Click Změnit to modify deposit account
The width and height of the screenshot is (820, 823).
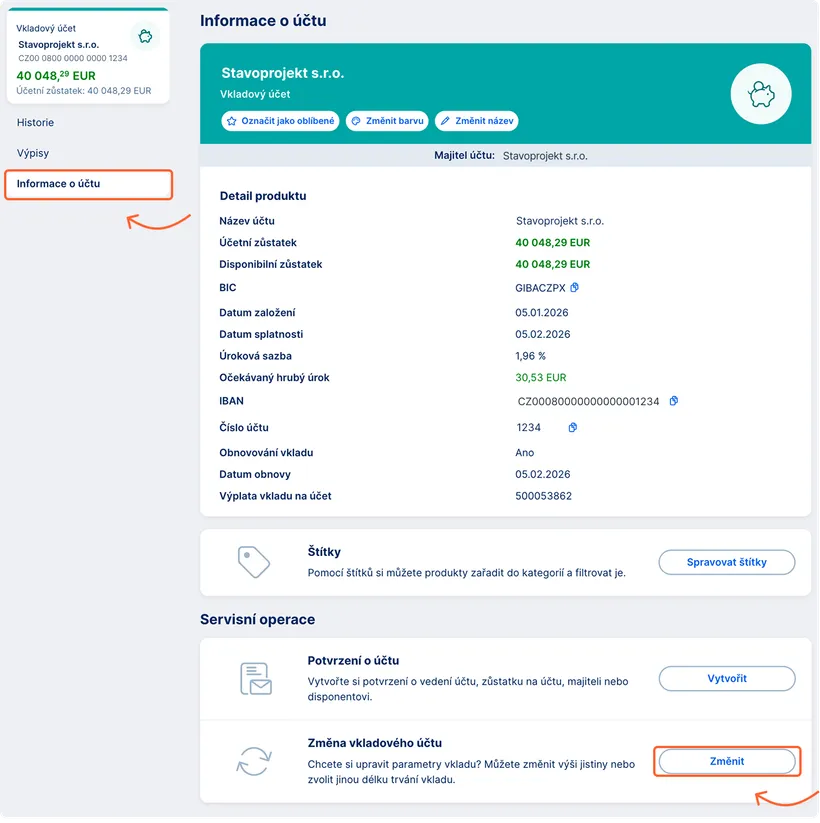pyautogui.click(x=726, y=762)
